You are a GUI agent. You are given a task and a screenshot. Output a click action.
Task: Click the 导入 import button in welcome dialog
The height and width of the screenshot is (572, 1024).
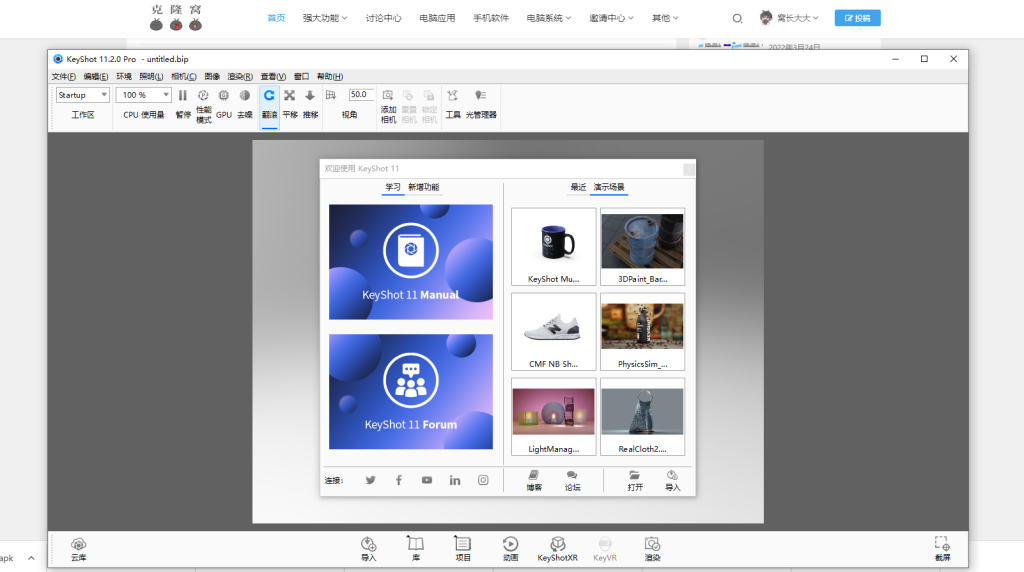(x=672, y=481)
